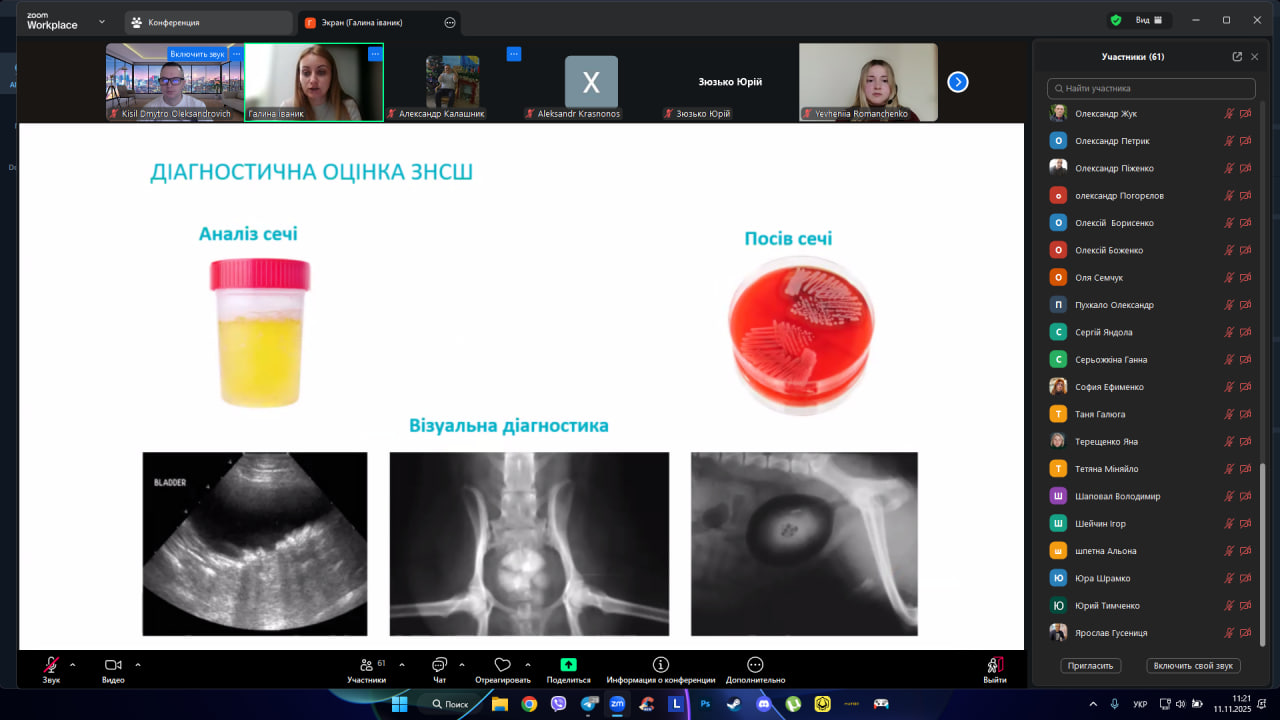
Task: Show next video thumbnails with arrow
Action: [957, 82]
